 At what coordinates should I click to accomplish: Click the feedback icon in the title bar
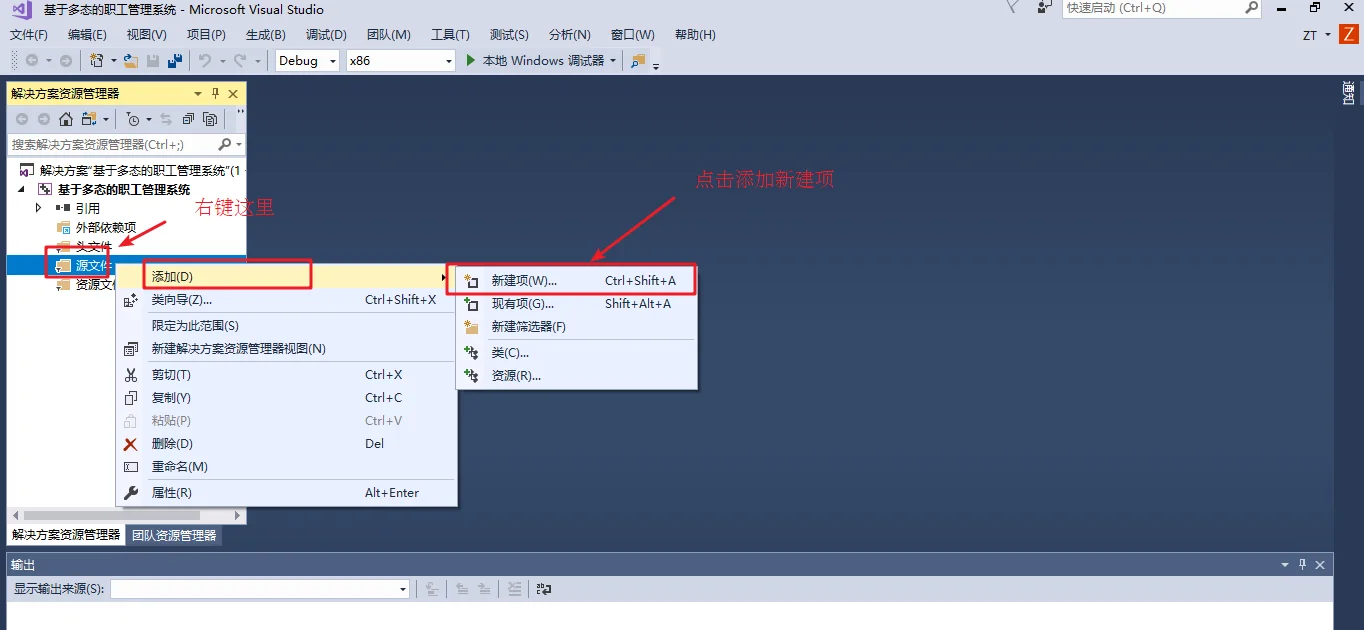[1045, 7]
